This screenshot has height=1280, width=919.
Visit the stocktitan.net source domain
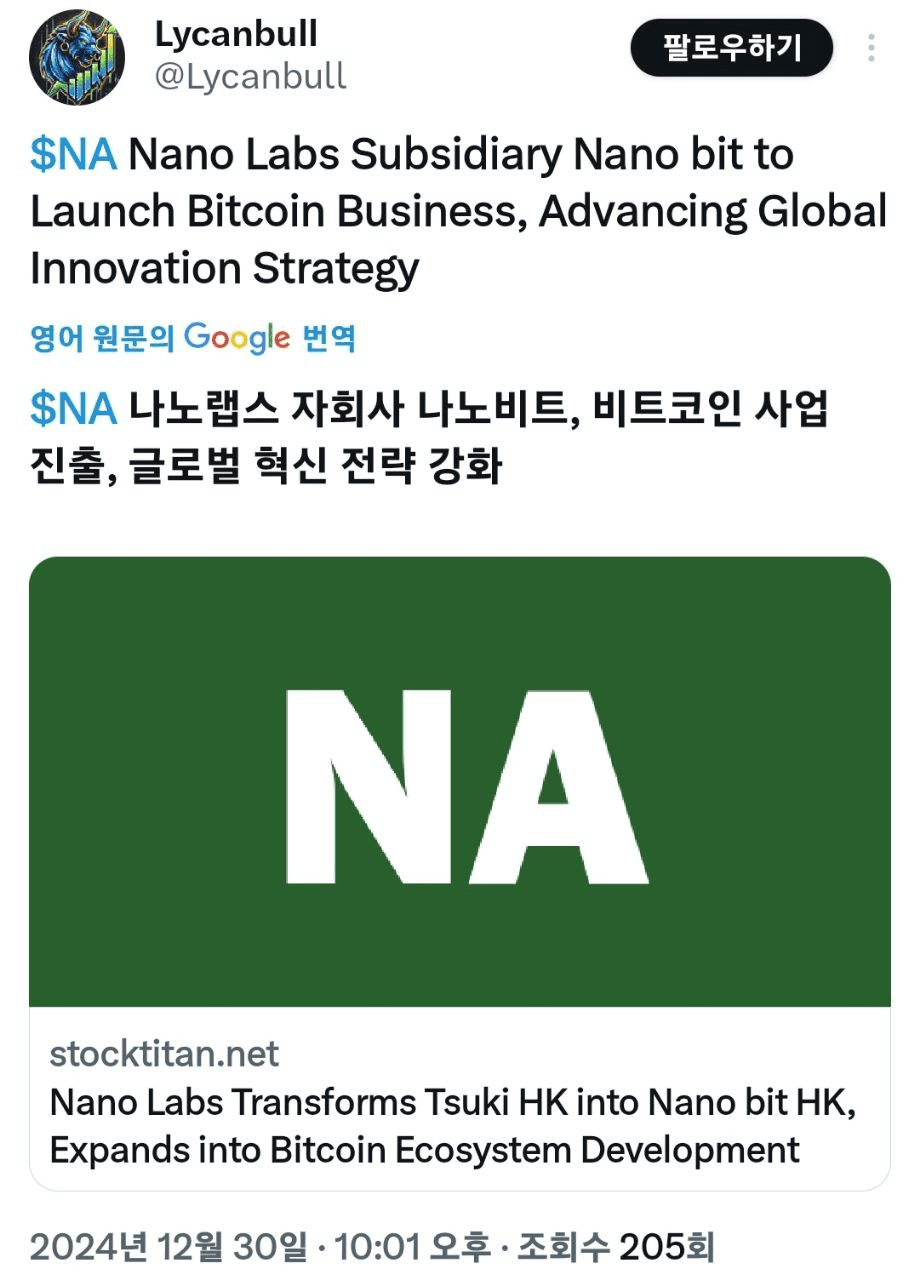[x=164, y=1054]
